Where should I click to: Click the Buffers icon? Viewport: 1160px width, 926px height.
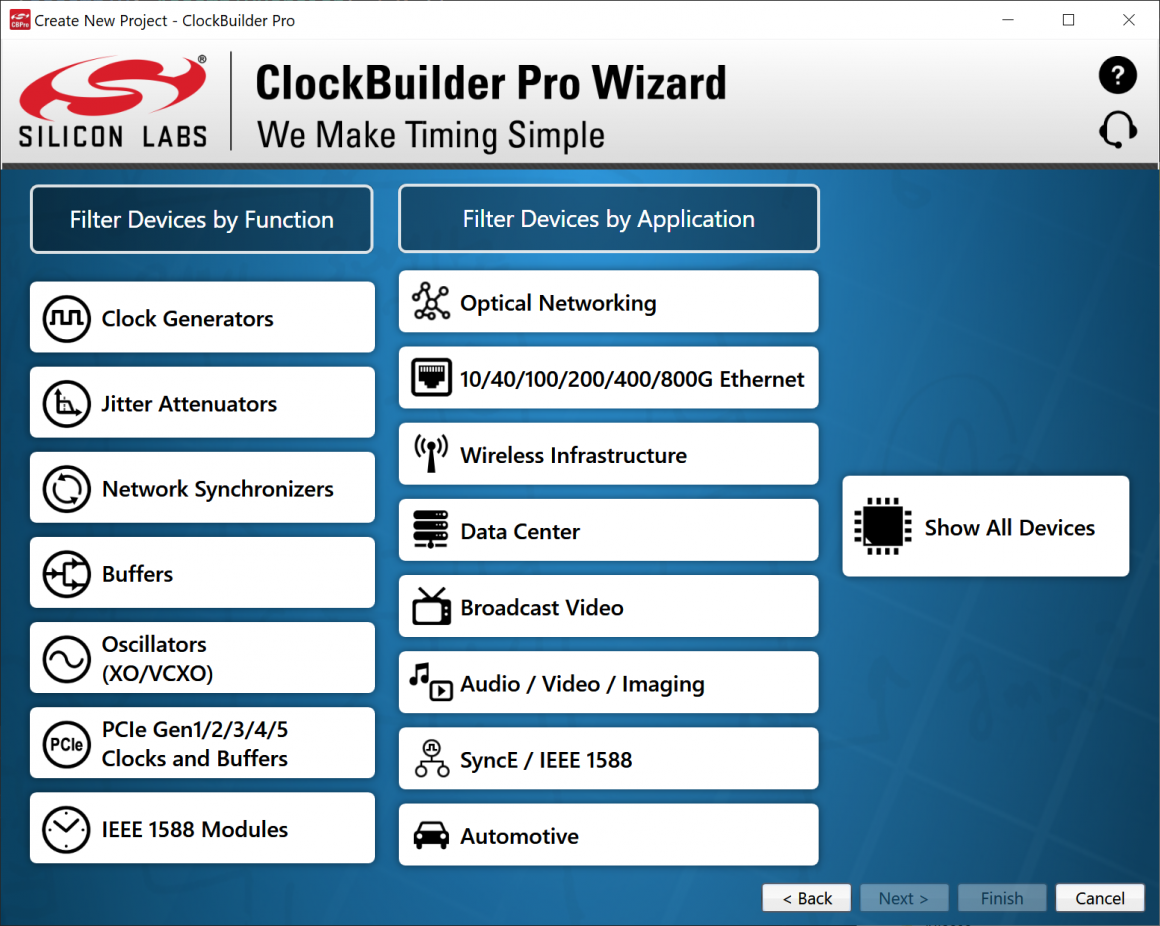(x=67, y=573)
